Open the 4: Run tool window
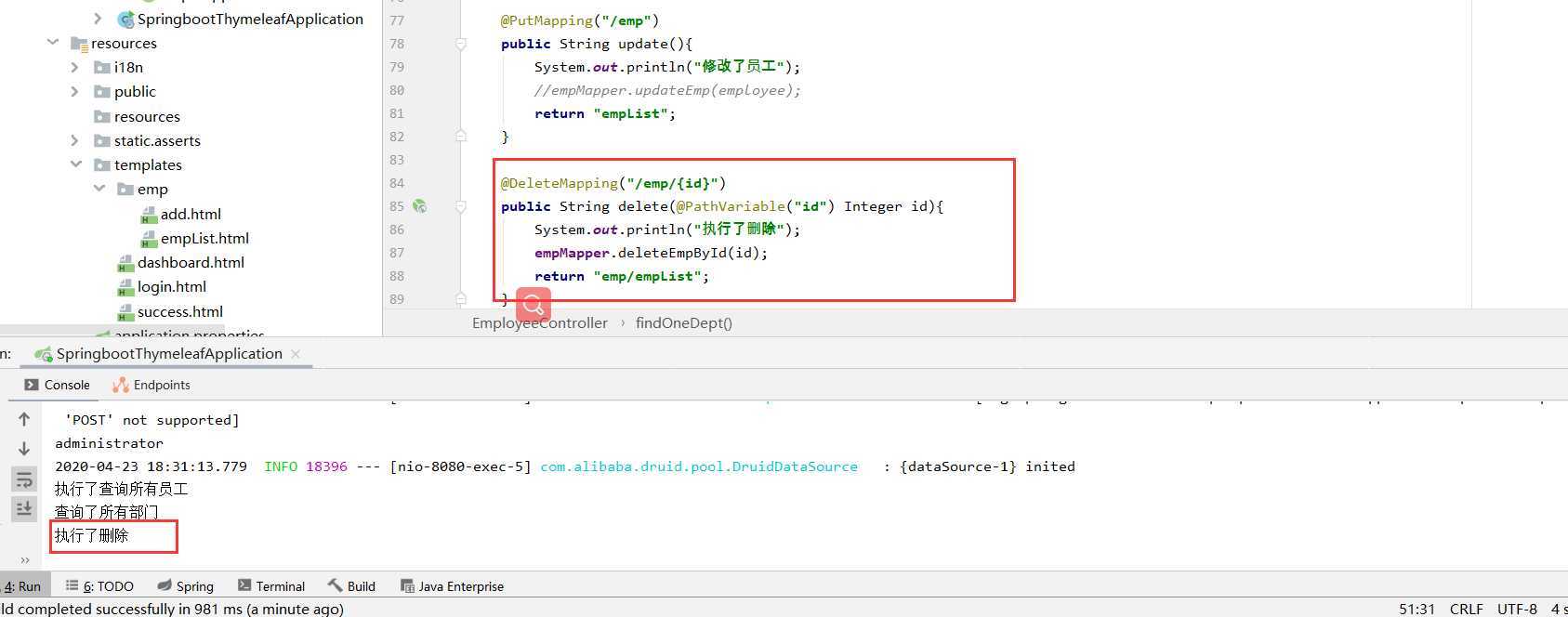The image size is (1568, 617). [x=22, y=586]
